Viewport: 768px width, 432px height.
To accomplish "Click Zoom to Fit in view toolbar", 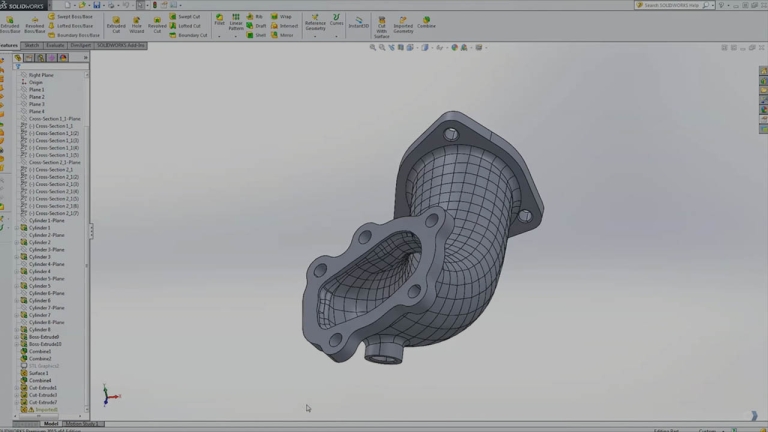I will [373, 48].
